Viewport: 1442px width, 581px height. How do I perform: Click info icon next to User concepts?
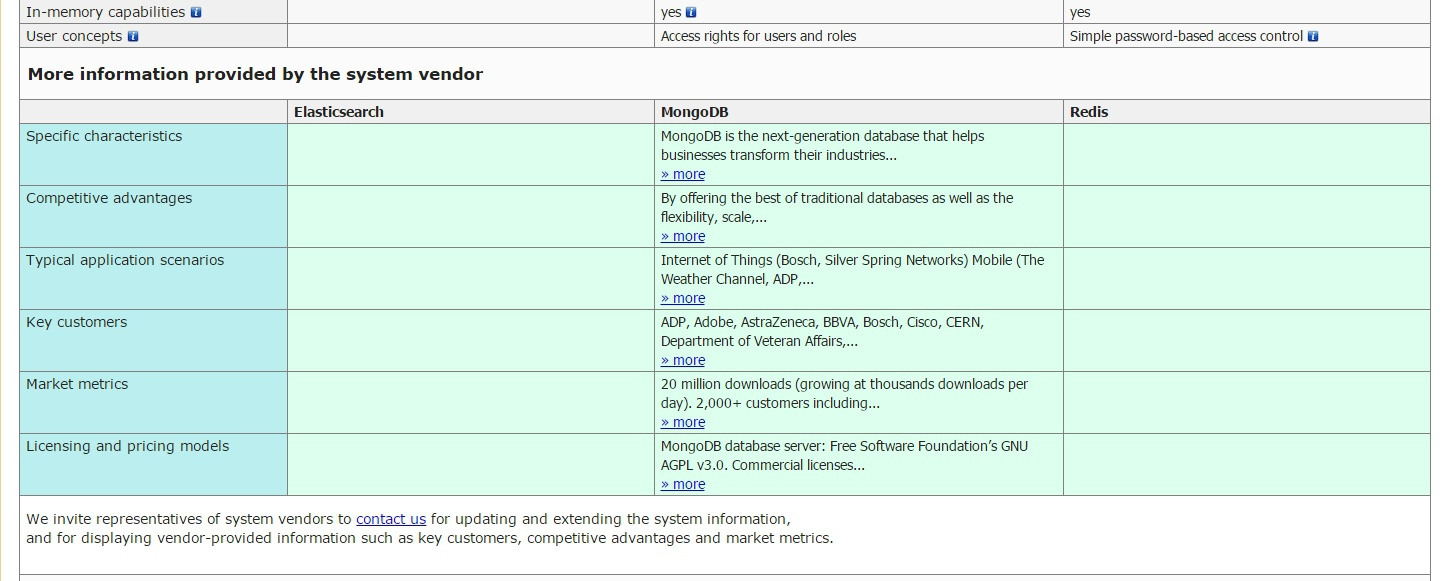point(133,36)
